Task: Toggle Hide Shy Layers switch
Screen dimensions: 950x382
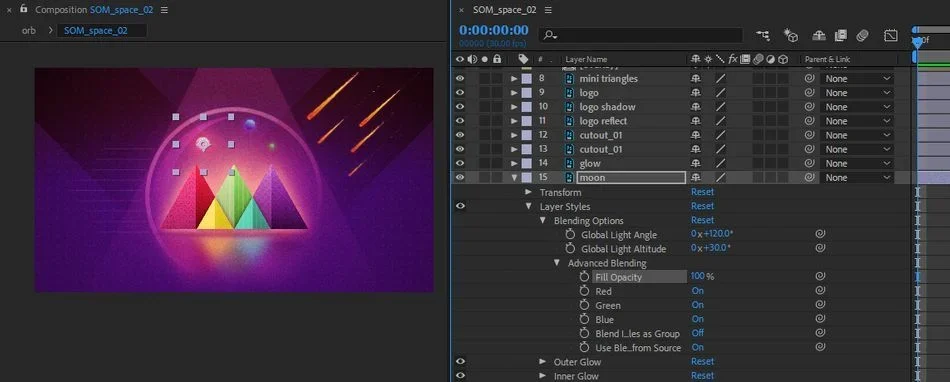Action: coord(819,36)
